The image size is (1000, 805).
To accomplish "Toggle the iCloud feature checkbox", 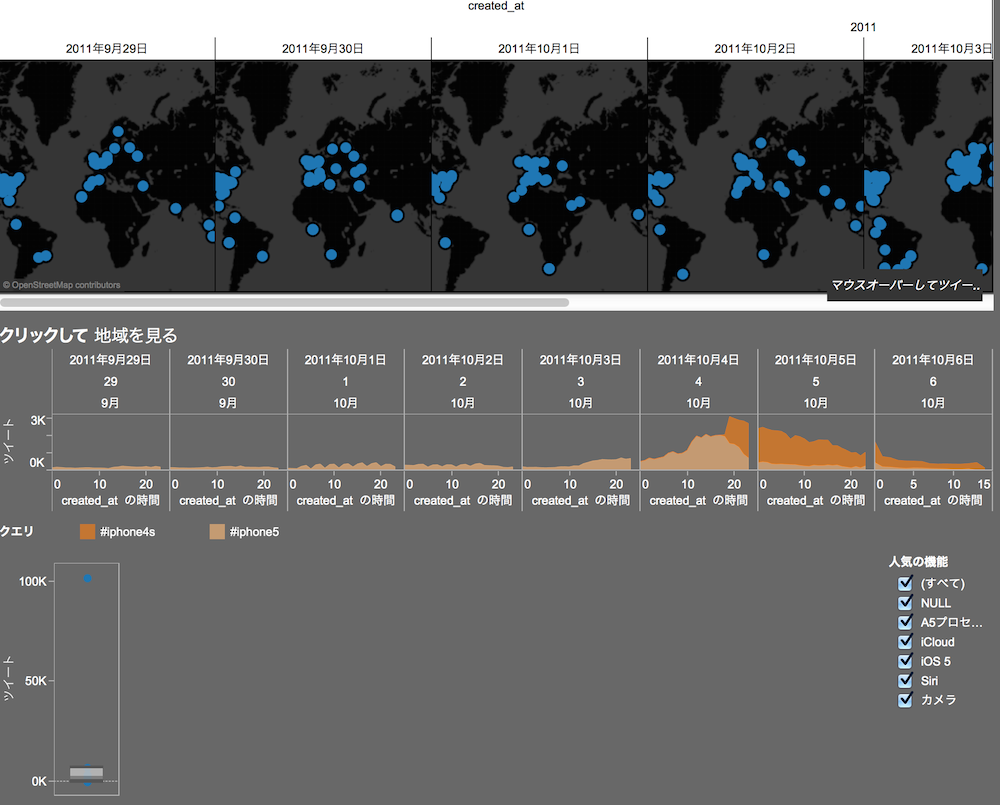I will (905, 642).
